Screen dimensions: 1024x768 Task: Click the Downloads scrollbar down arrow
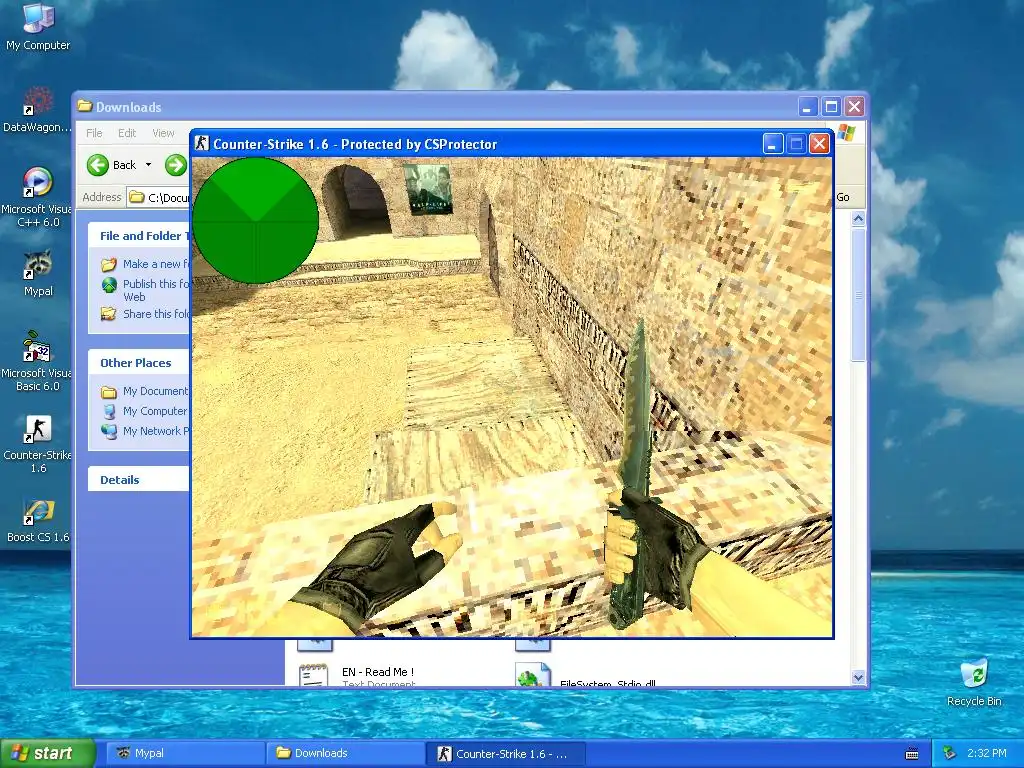coord(858,677)
